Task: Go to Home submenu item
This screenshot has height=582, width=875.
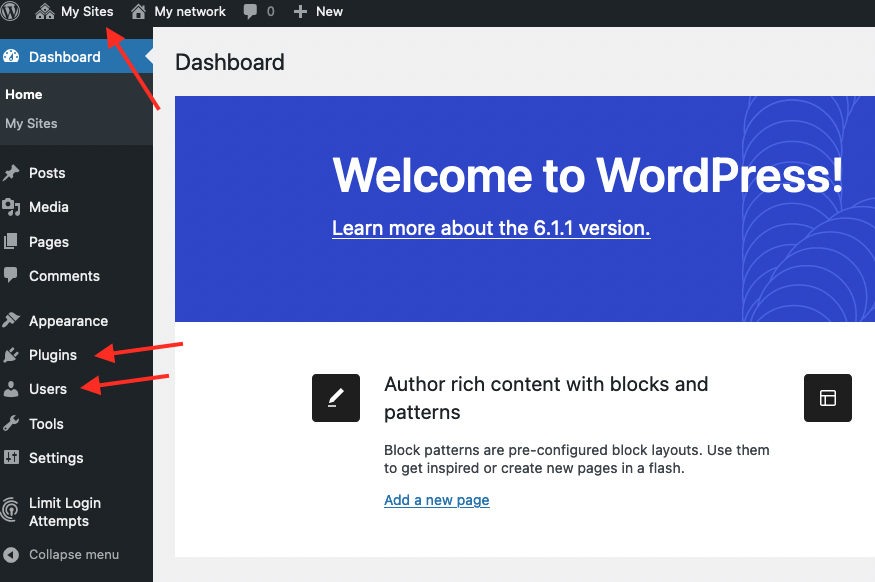Action: (x=23, y=94)
